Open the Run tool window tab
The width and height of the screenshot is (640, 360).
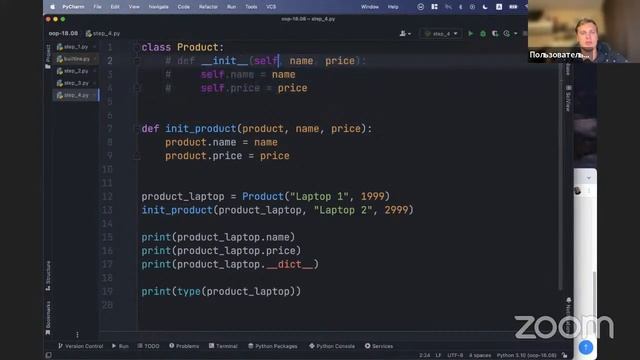tap(120, 346)
